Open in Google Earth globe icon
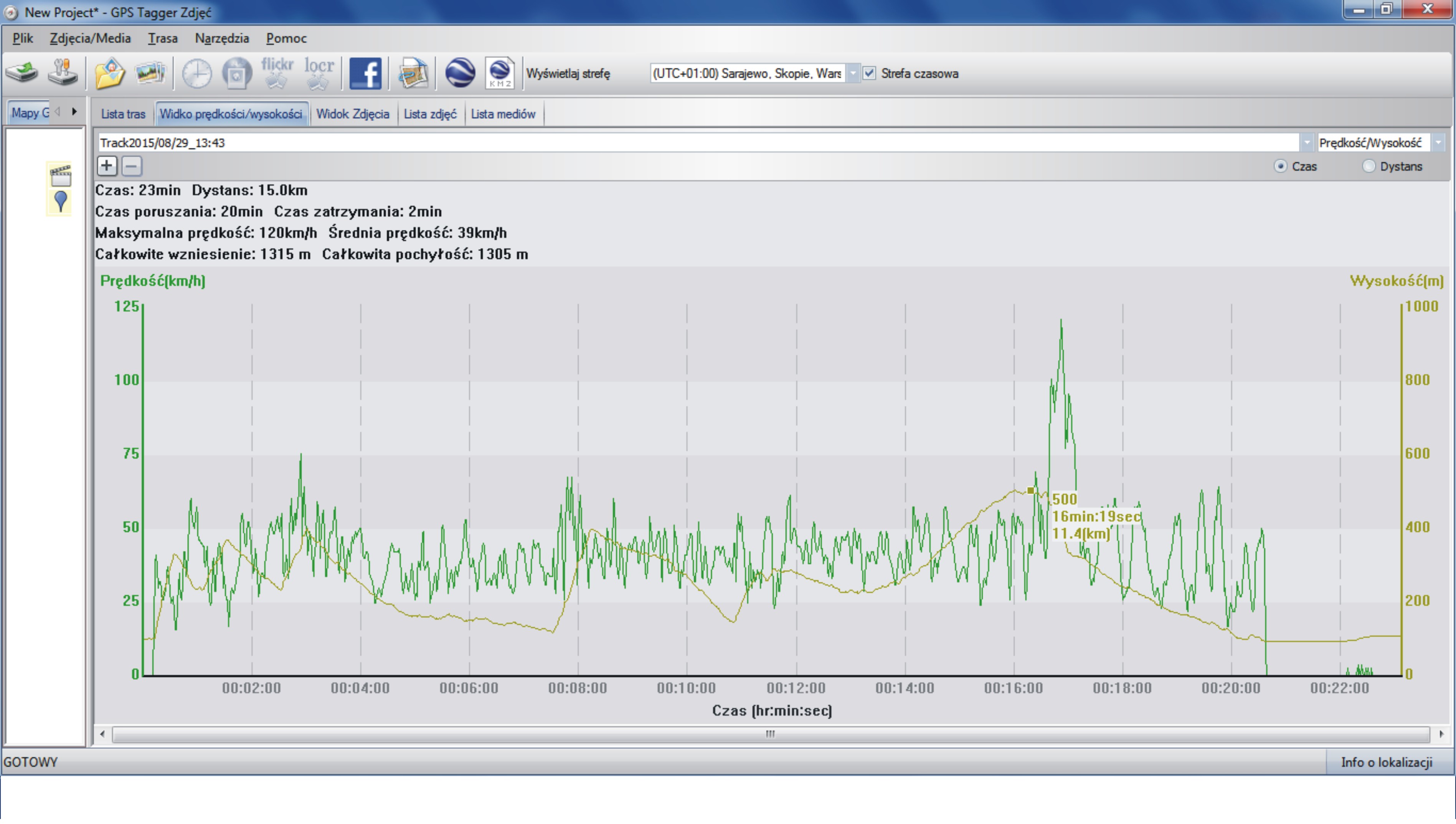1456x824 pixels. 460,73
